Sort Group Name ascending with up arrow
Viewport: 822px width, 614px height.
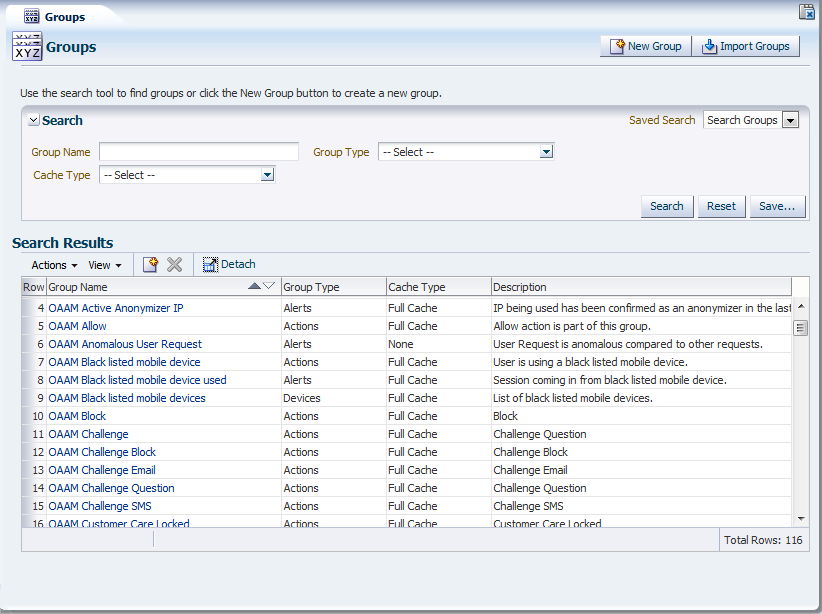pyautogui.click(x=254, y=286)
